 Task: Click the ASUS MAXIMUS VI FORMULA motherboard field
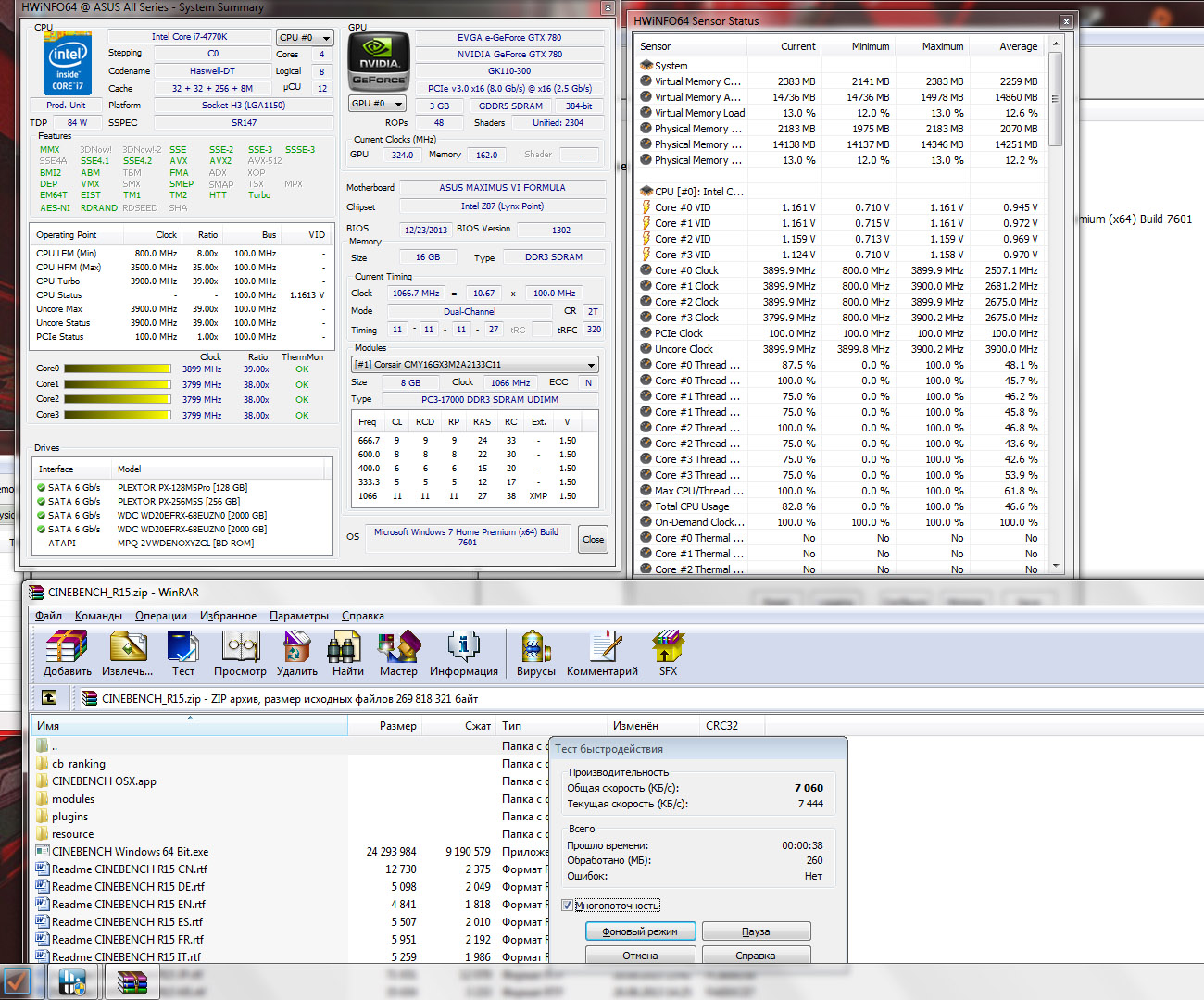point(502,188)
